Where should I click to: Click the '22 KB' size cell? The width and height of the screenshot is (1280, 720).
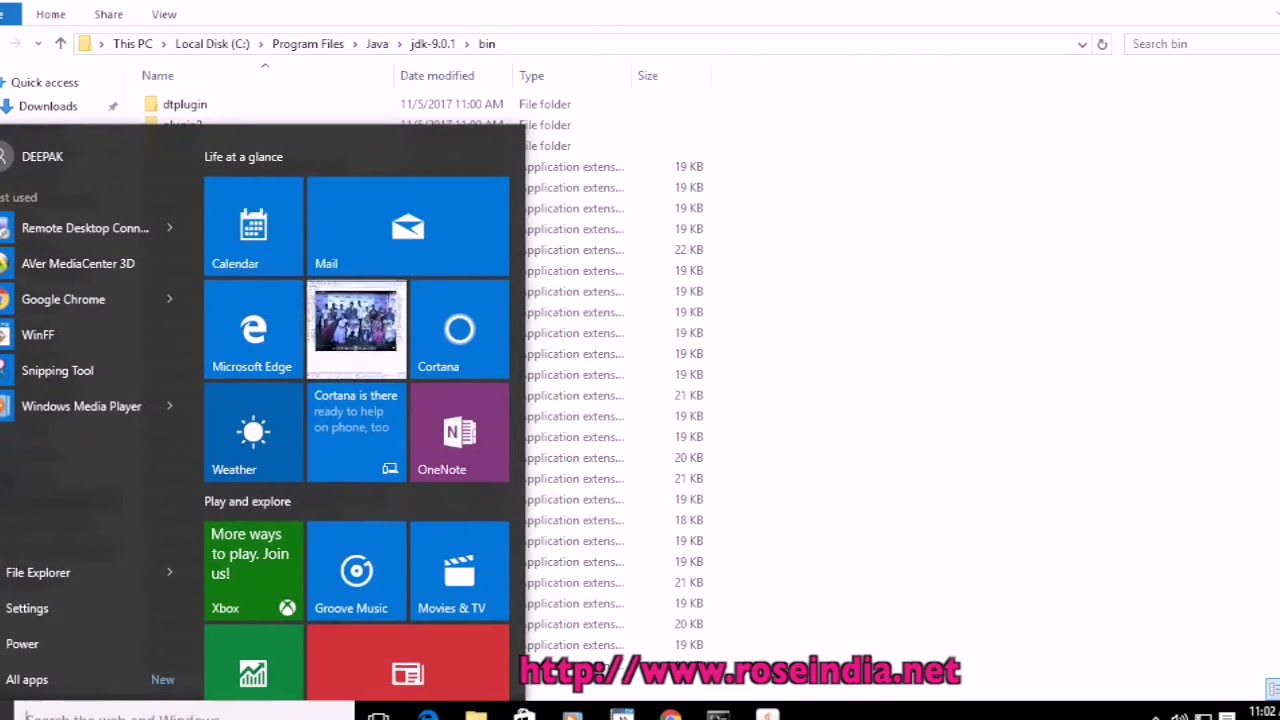click(689, 250)
